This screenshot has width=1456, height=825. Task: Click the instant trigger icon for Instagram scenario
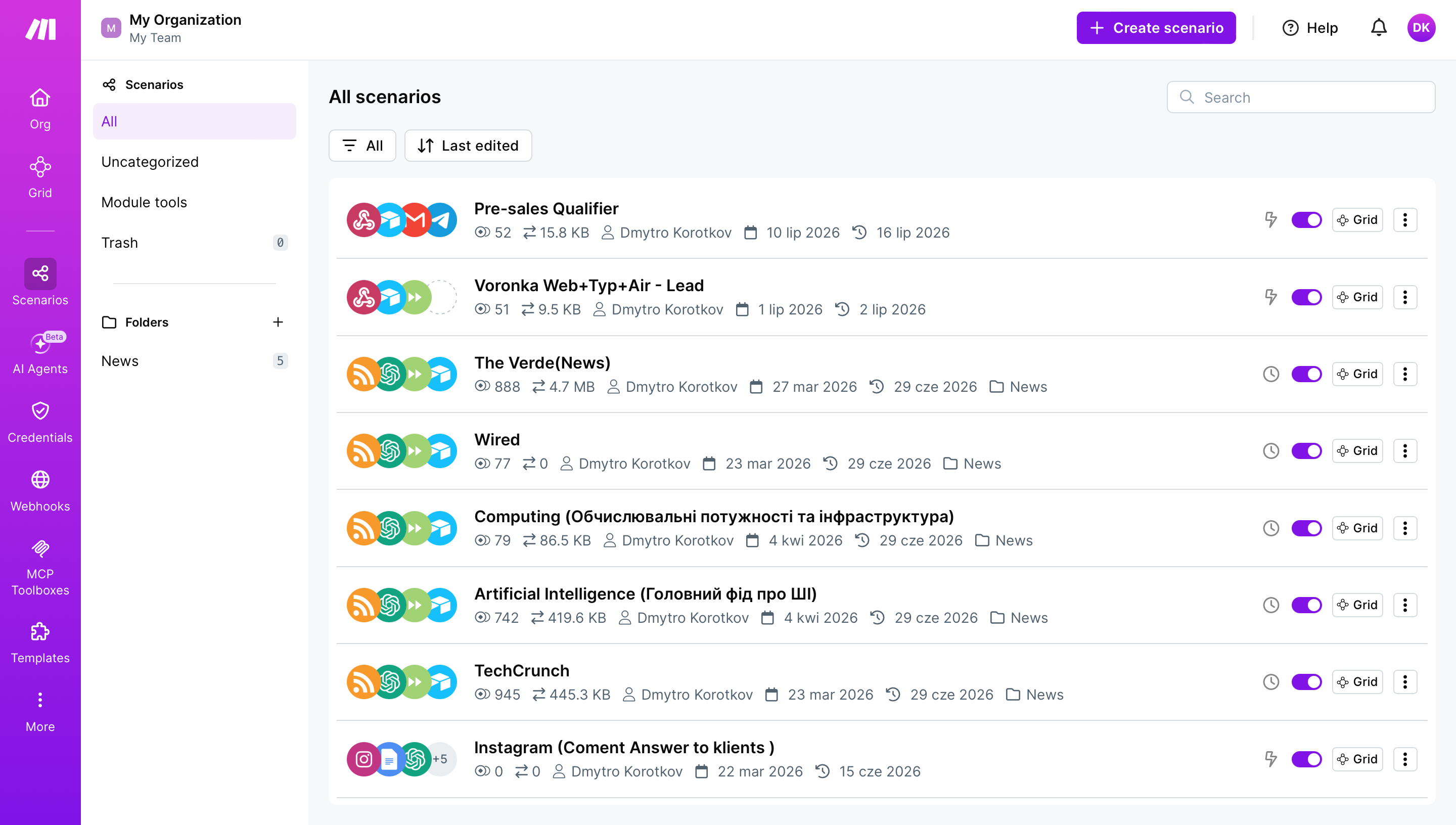tap(1271, 759)
